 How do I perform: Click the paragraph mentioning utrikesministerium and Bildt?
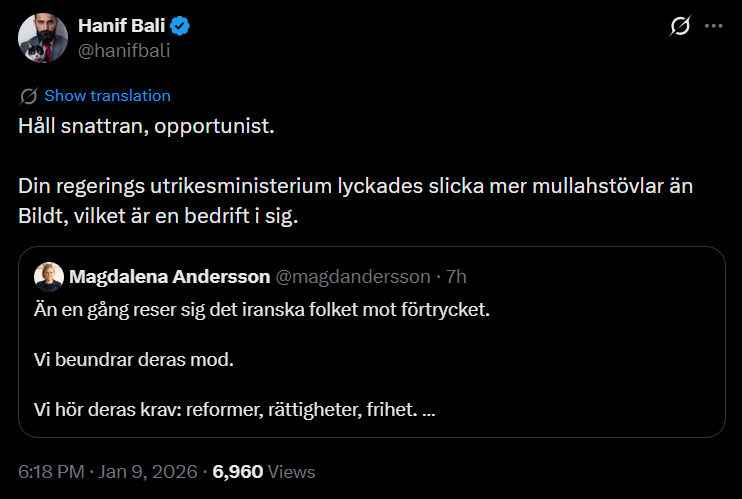pos(355,201)
